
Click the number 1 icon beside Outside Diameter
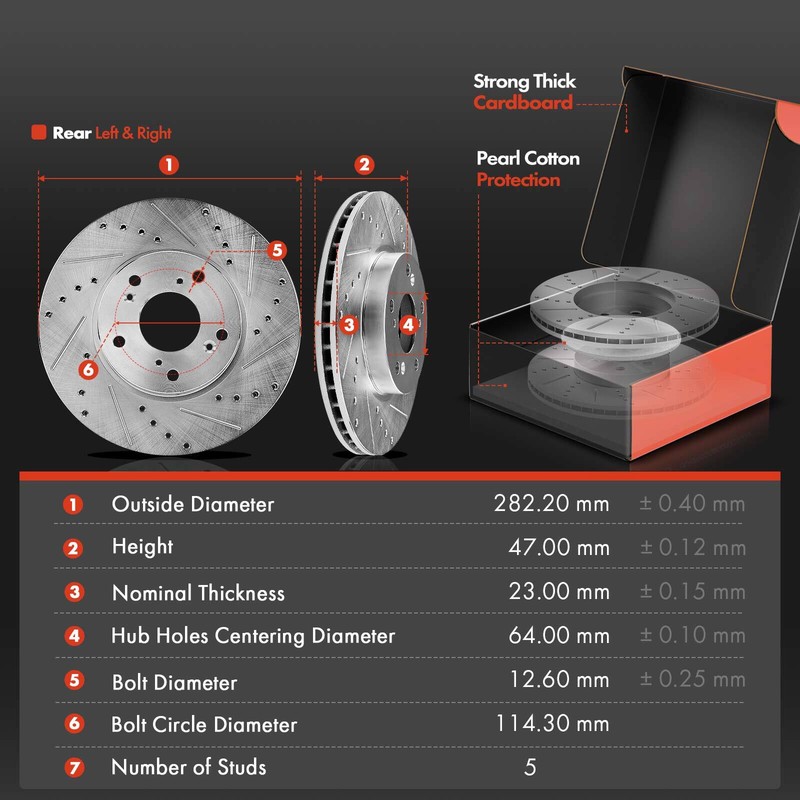[x=73, y=505]
